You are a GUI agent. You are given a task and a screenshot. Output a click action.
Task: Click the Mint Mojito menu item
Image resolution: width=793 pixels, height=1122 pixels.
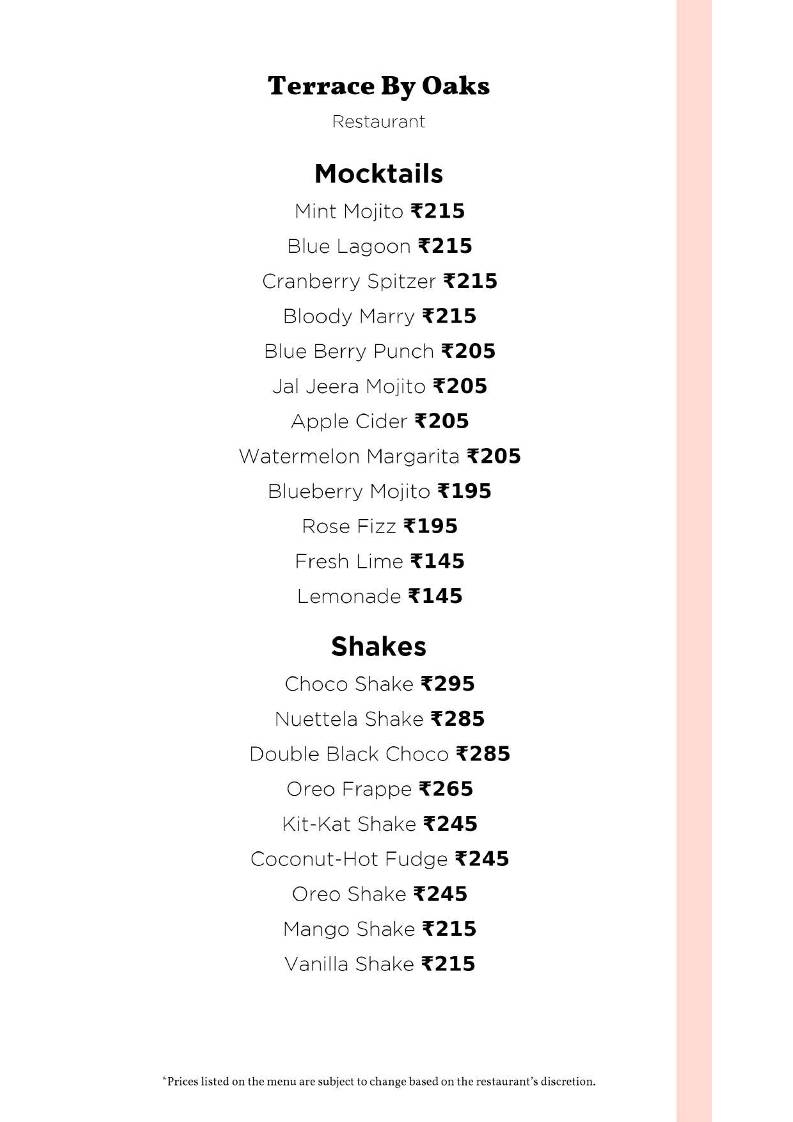click(379, 212)
